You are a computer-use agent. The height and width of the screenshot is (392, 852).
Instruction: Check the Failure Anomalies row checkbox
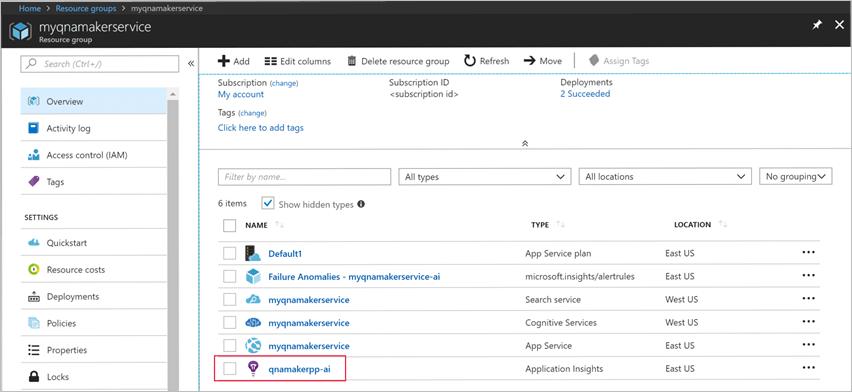[229, 276]
